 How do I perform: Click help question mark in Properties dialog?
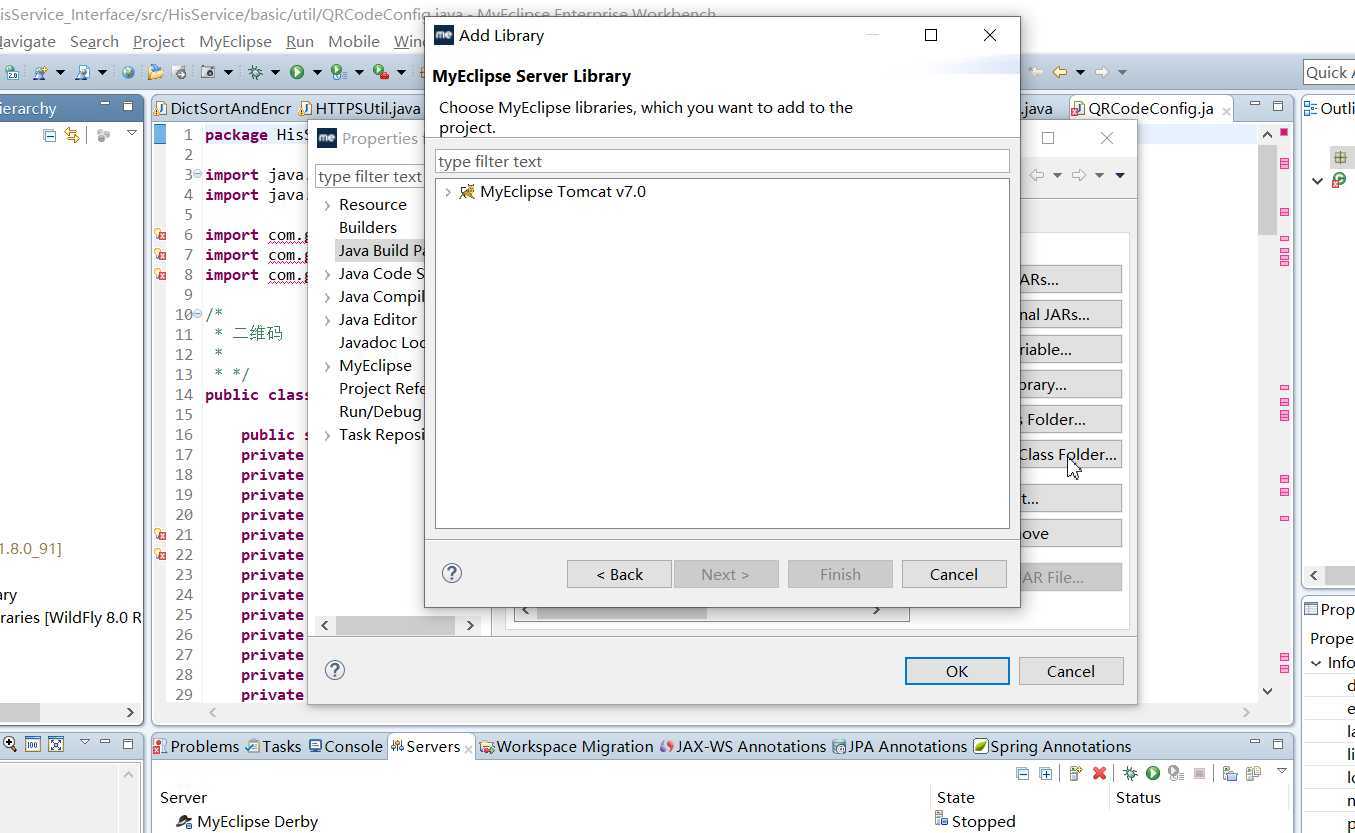(x=335, y=670)
